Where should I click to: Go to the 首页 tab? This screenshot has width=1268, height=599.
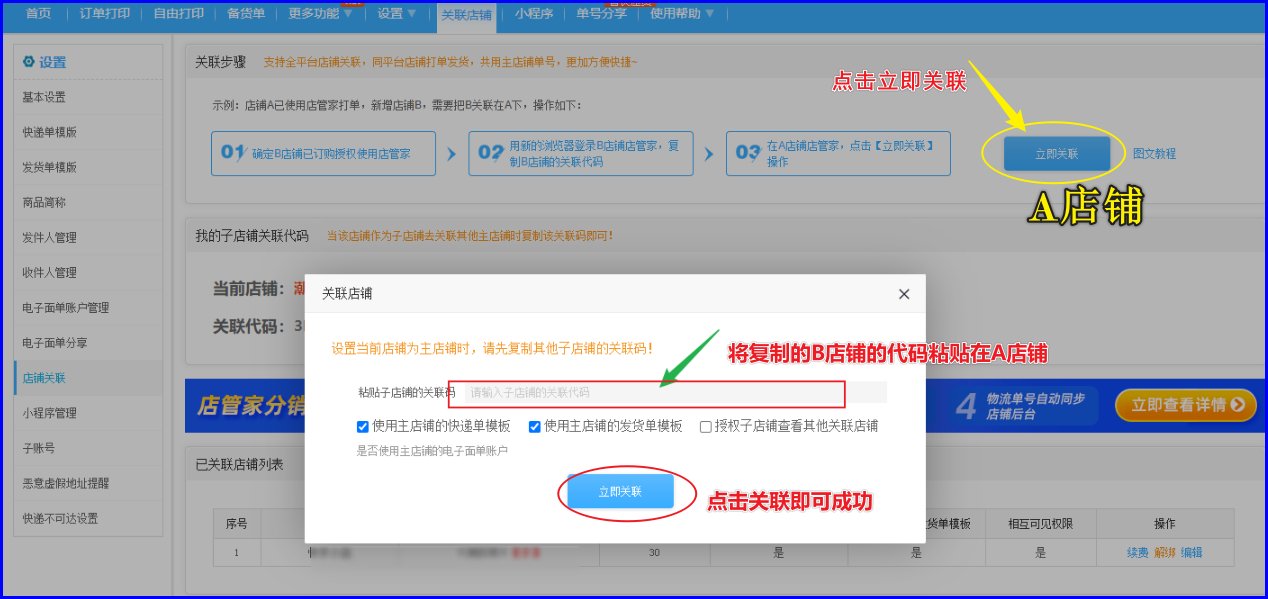38,14
